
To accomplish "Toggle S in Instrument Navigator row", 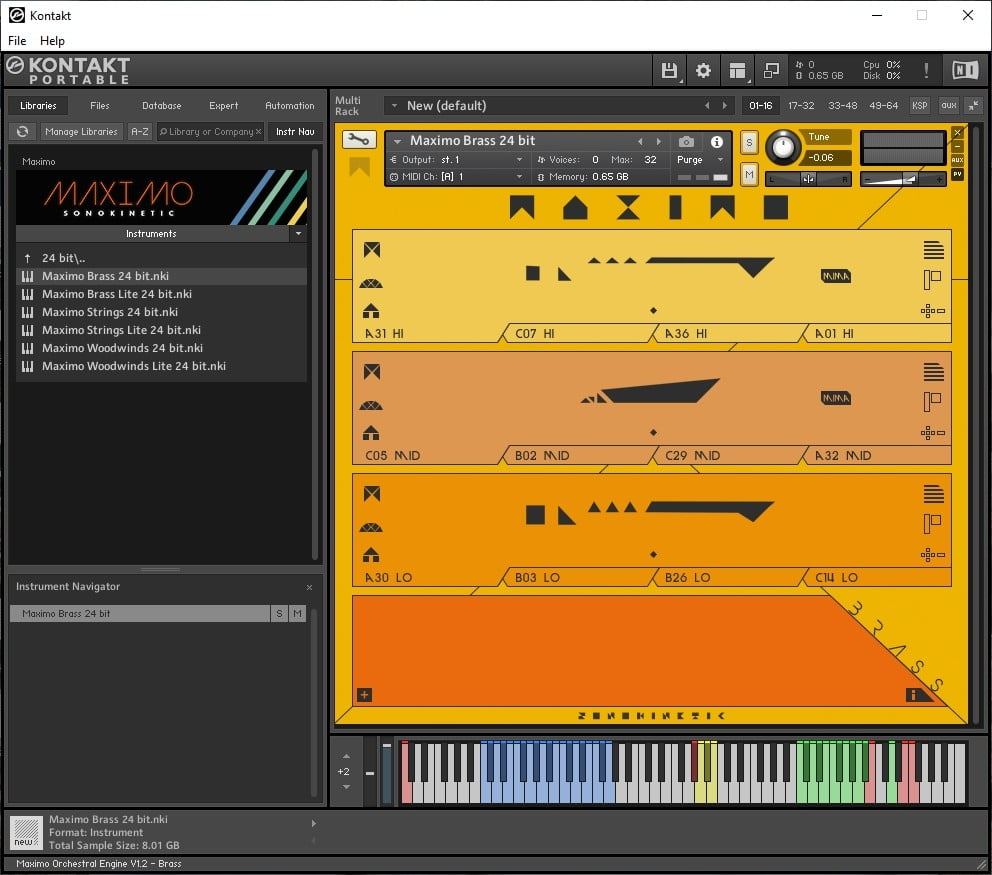I will coord(279,613).
